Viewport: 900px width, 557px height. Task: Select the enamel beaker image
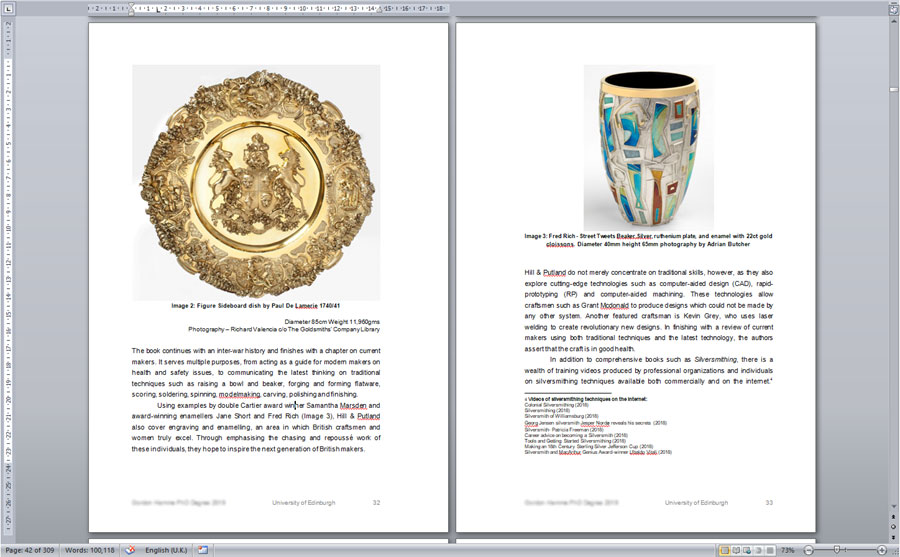coord(649,148)
